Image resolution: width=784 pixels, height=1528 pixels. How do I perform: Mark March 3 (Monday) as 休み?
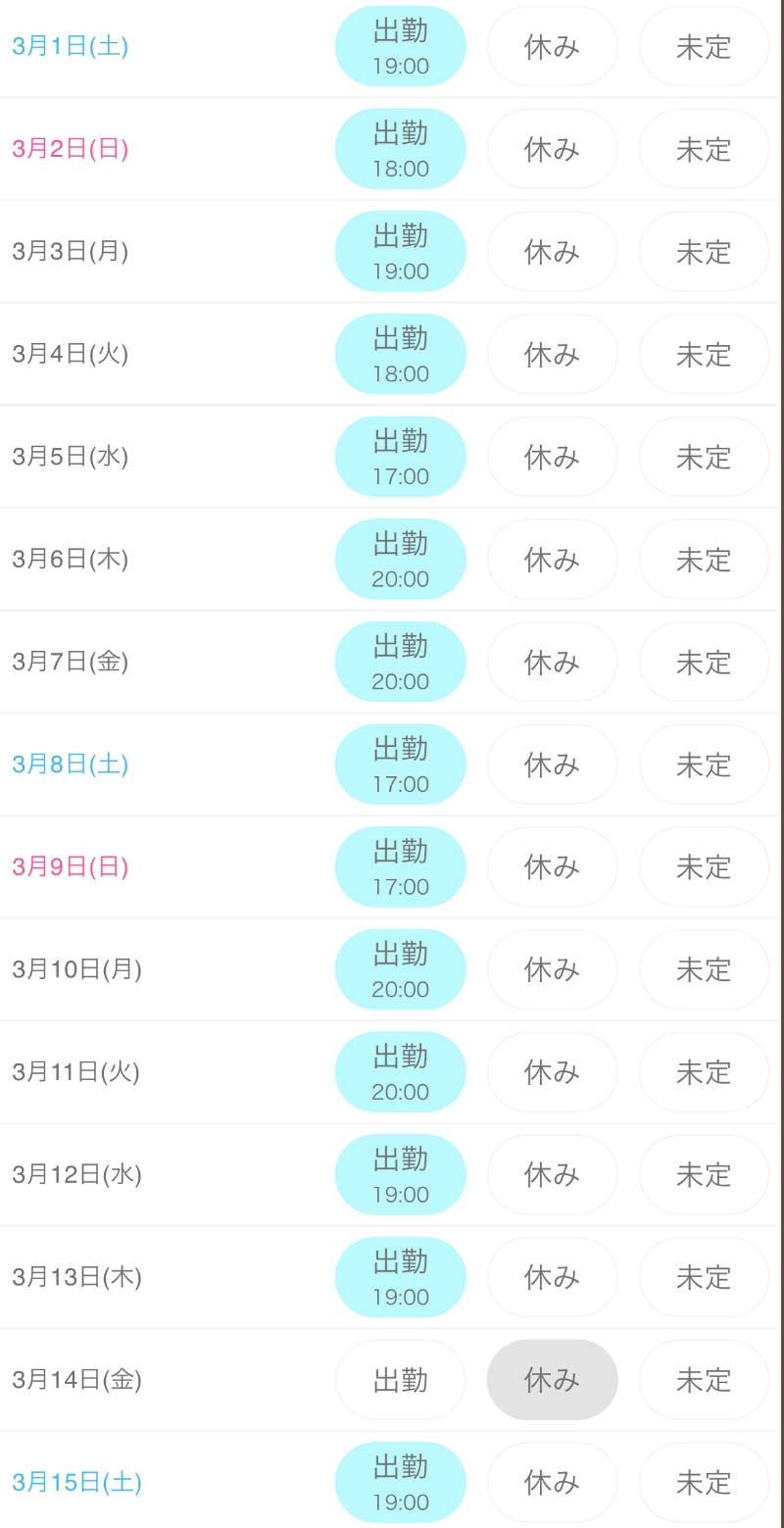coord(552,252)
